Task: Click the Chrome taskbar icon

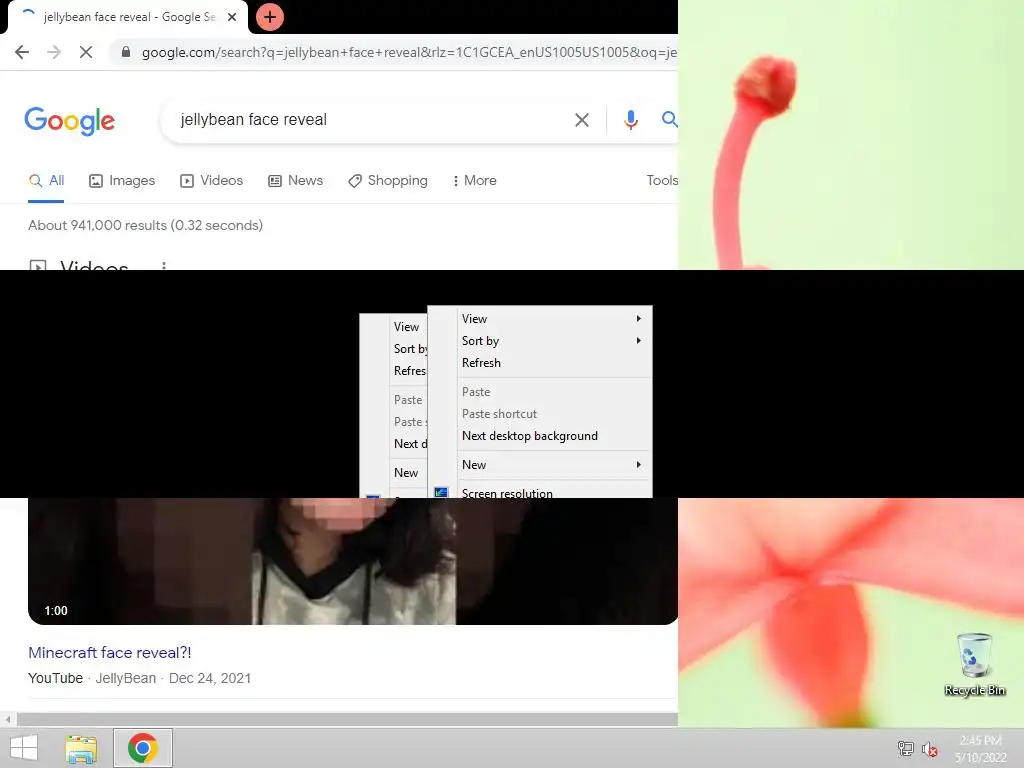Action: click(143, 748)
